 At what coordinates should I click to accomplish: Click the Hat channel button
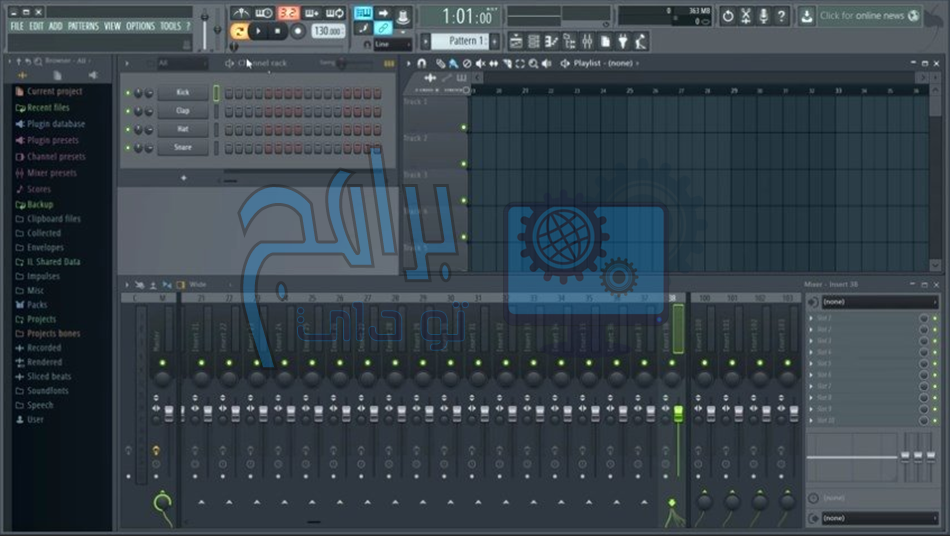pos(182,130)
